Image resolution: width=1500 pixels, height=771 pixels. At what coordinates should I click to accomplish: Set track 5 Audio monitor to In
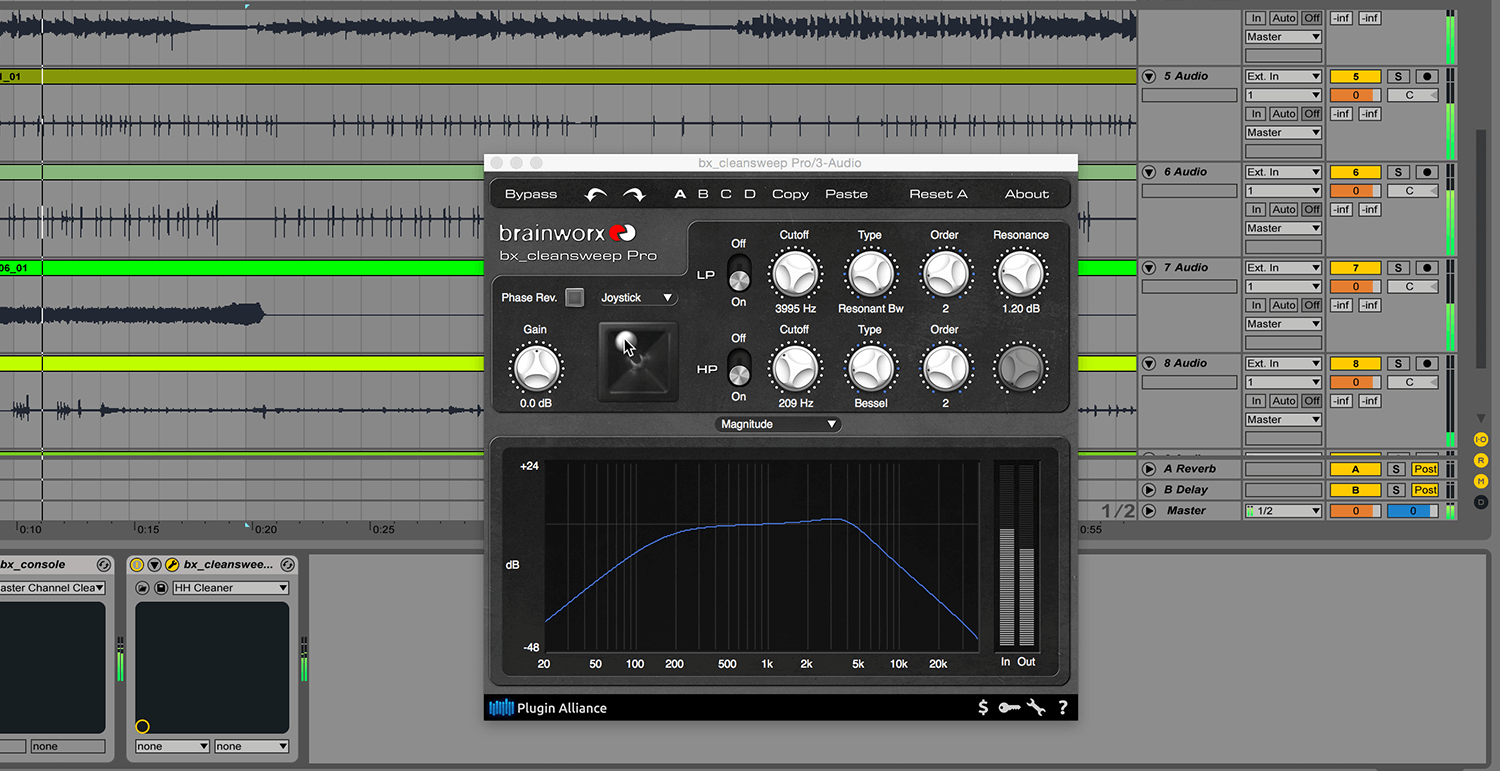coord(1256,114)
